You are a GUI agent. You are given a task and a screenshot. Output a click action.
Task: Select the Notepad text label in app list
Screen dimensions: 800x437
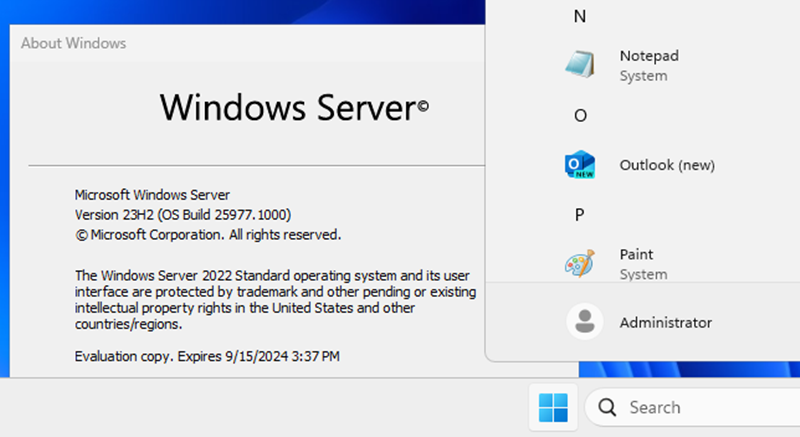click(649, 56)
